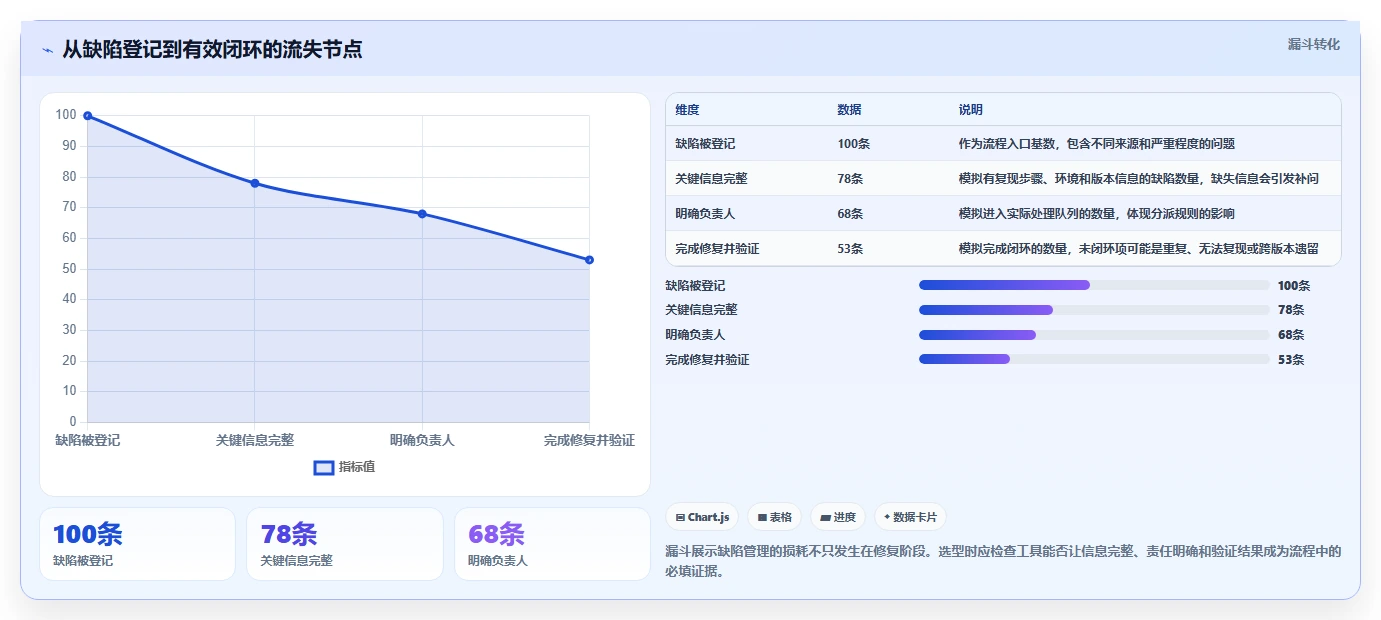Select table cell 明确负责人 in 维度 column
The image size is (1381, 620).
(x=705, y=214)
